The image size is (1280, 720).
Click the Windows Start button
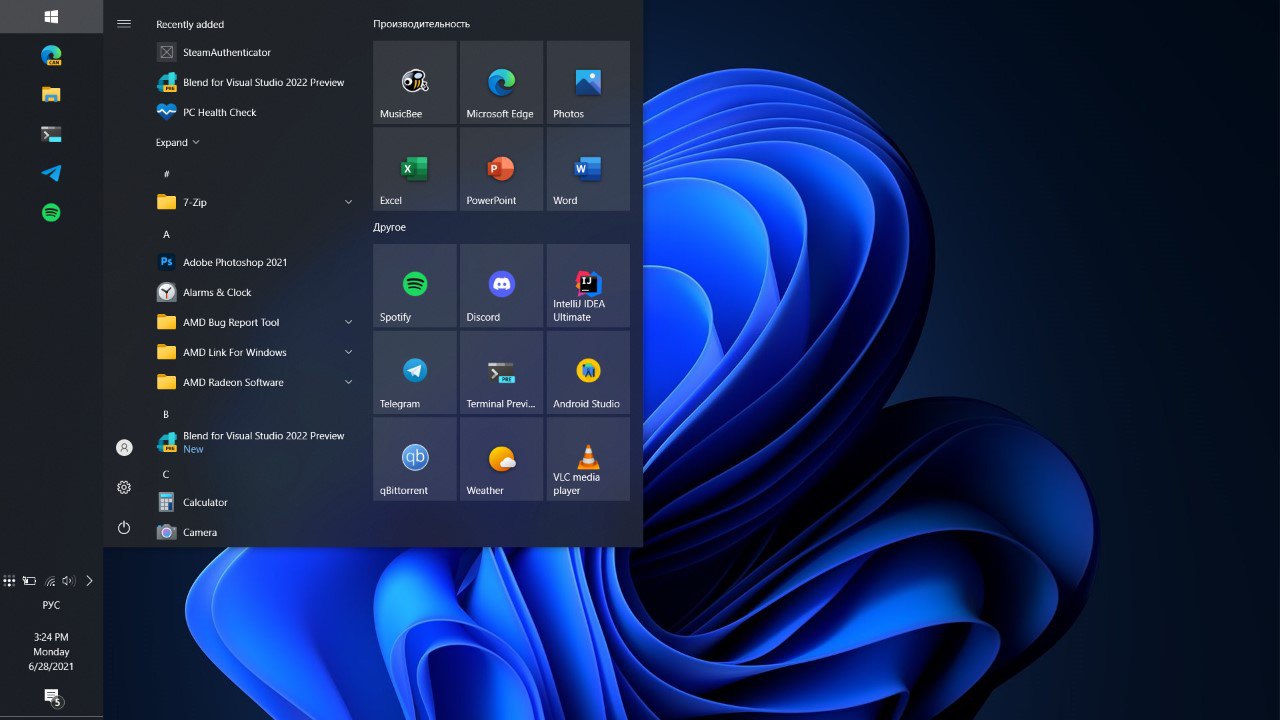[x=51, y=16]
